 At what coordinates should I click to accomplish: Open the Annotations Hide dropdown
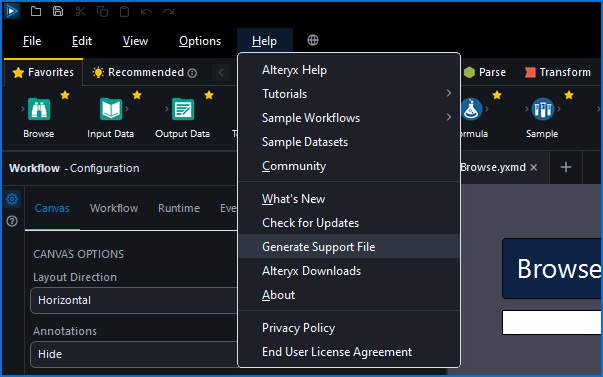133,354
